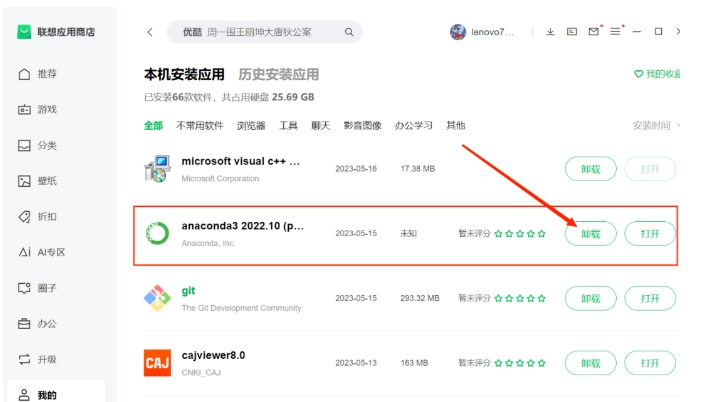702x402 pixels.
Task: Uninstall microsoft visual c++ via 卸载
Action: [x=591, y=169]
